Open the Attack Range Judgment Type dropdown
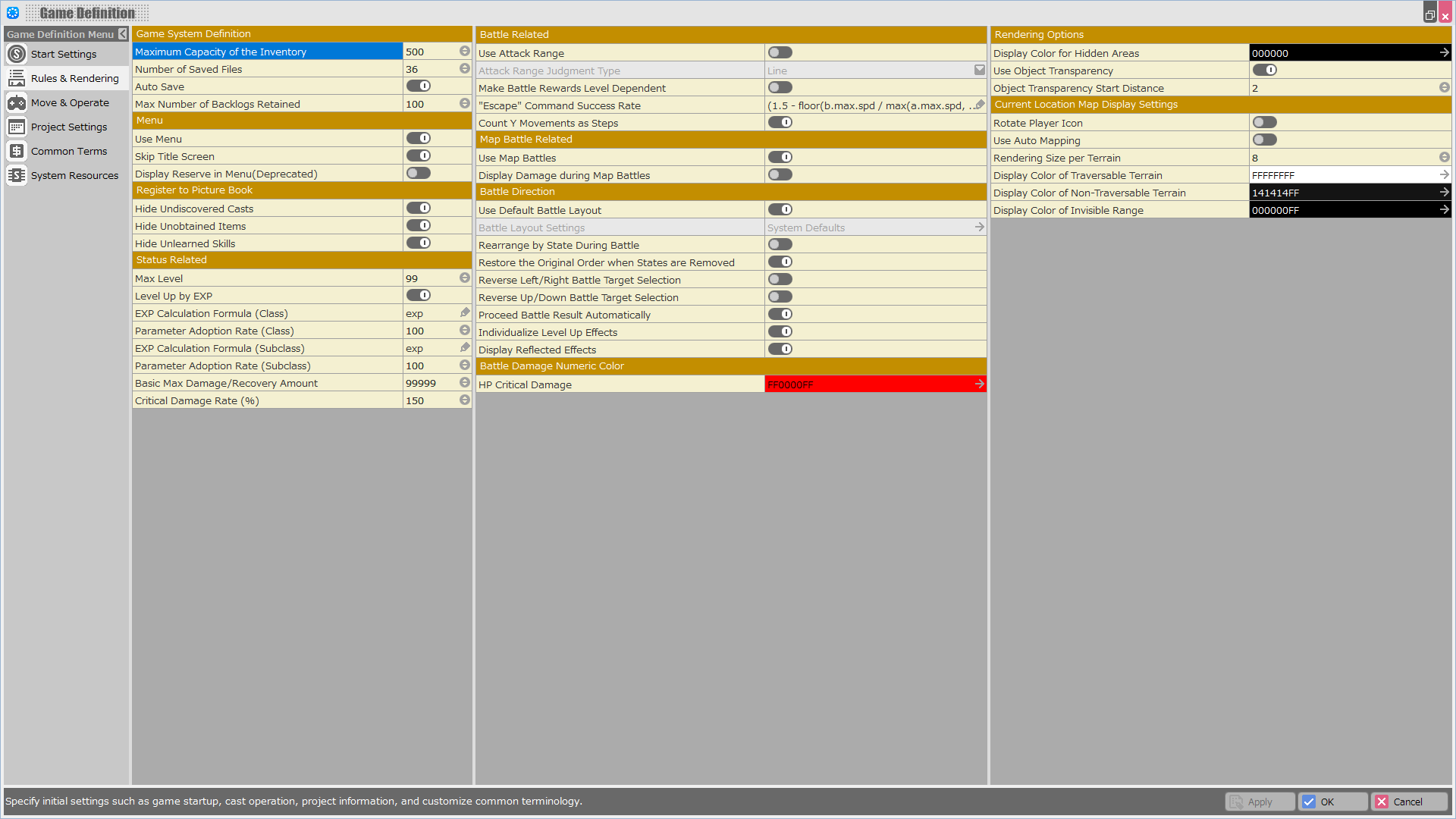The width and height of the screenshot is (1456, 819). click(x=979, y=71)
